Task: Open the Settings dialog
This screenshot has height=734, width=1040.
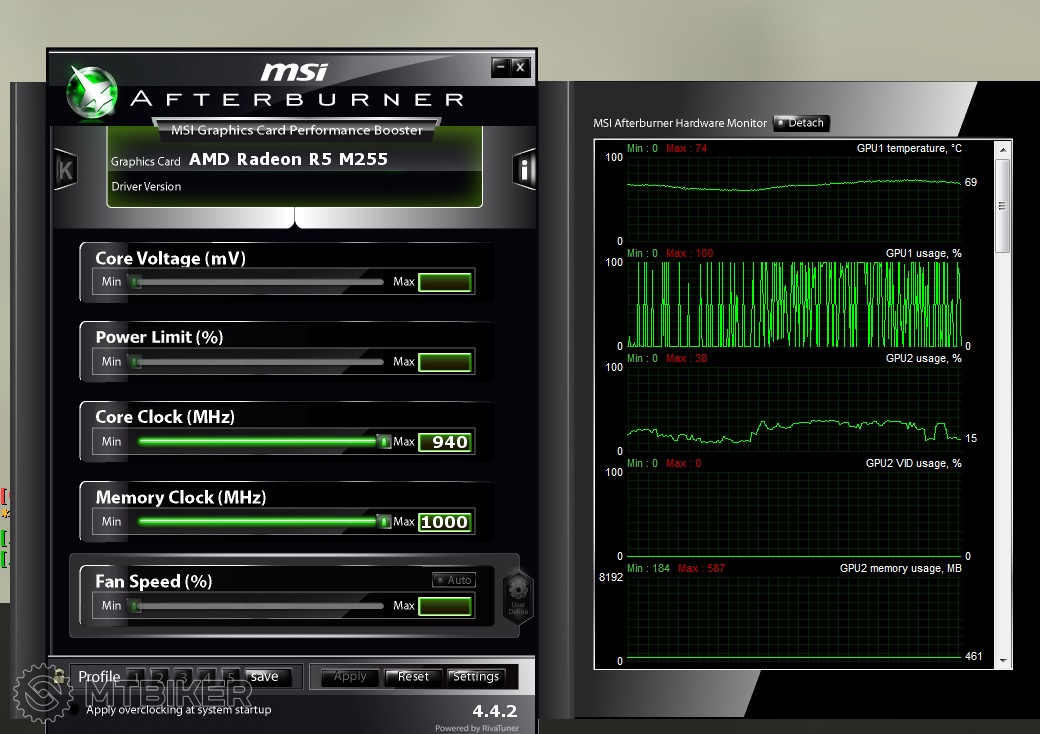Action: (475, 677)
